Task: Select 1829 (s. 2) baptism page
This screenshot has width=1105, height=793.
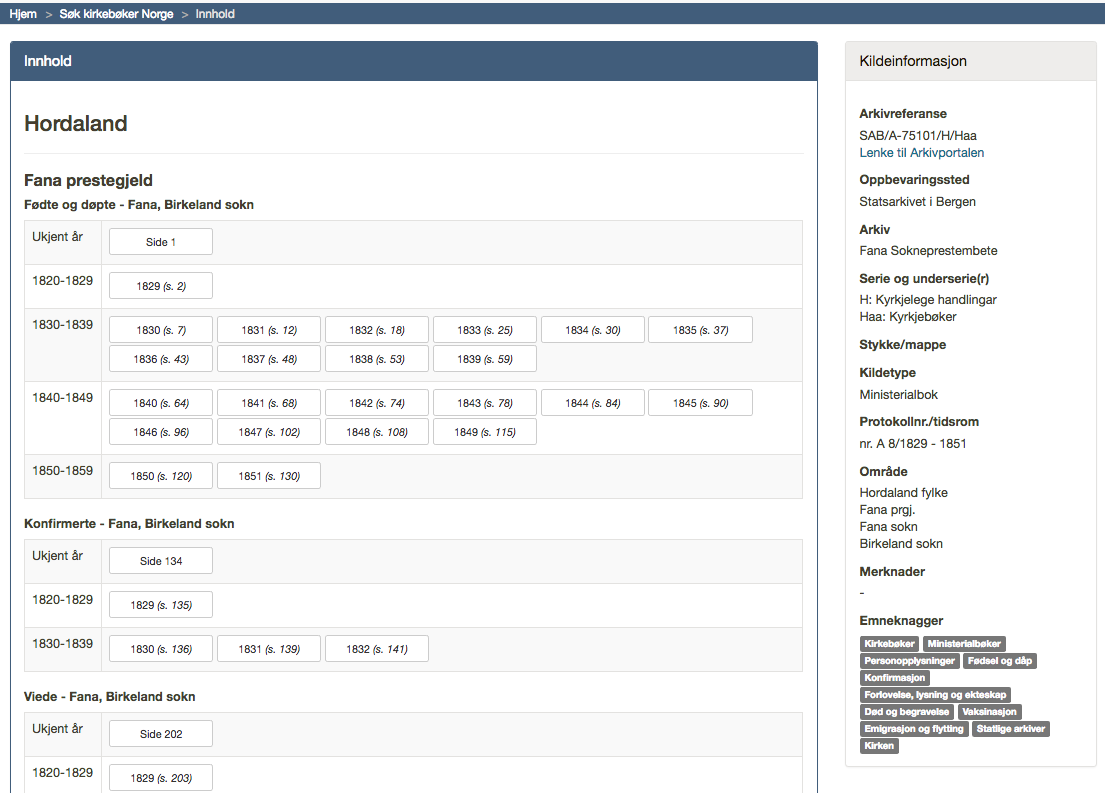Action: pos(160,286)
